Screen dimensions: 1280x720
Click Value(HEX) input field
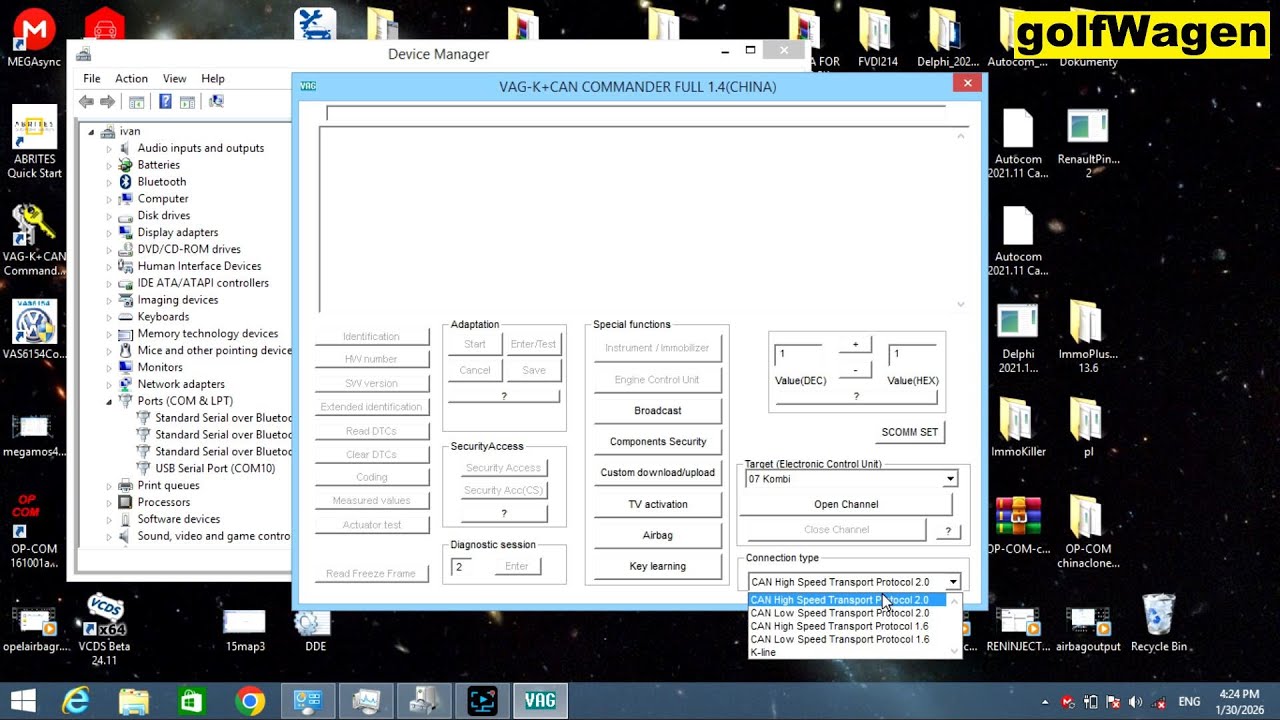913,354
